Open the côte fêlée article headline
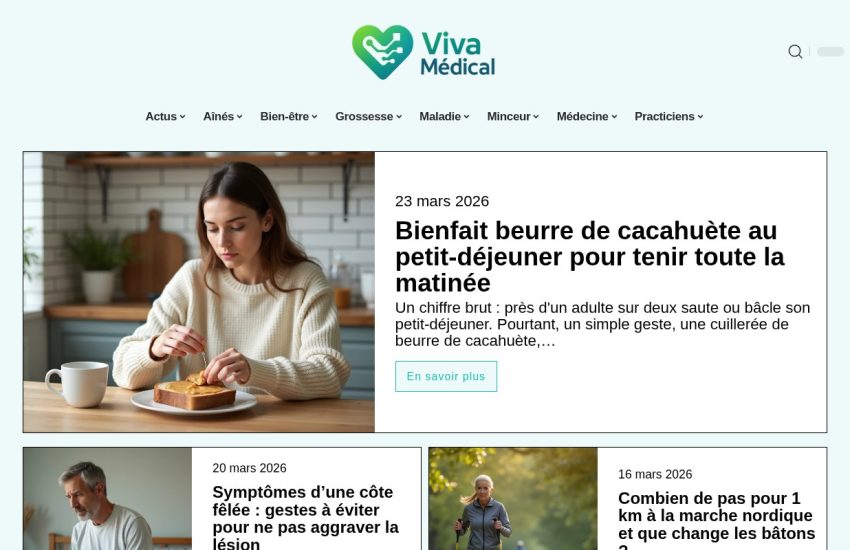This screenshot has height=550, width=850. coord(306,518)
